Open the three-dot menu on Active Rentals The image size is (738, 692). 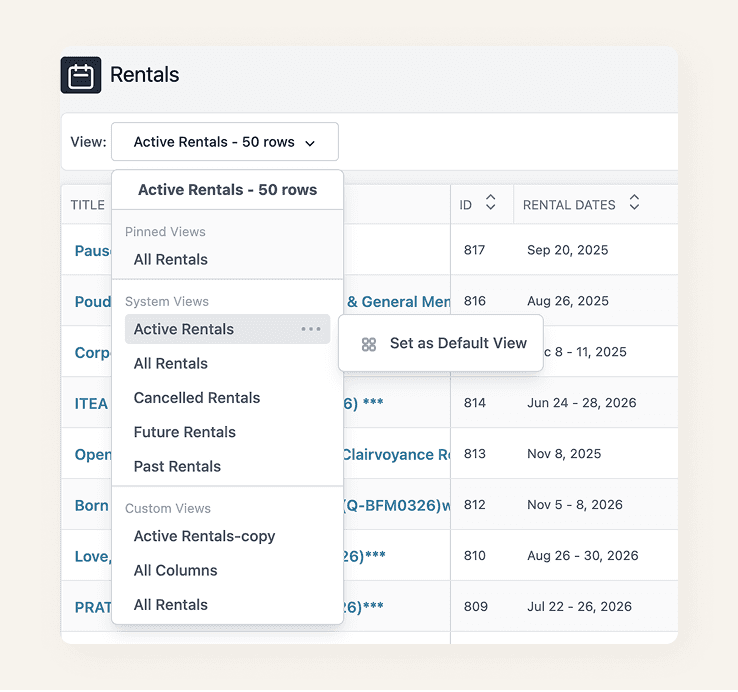click(311, 329)
